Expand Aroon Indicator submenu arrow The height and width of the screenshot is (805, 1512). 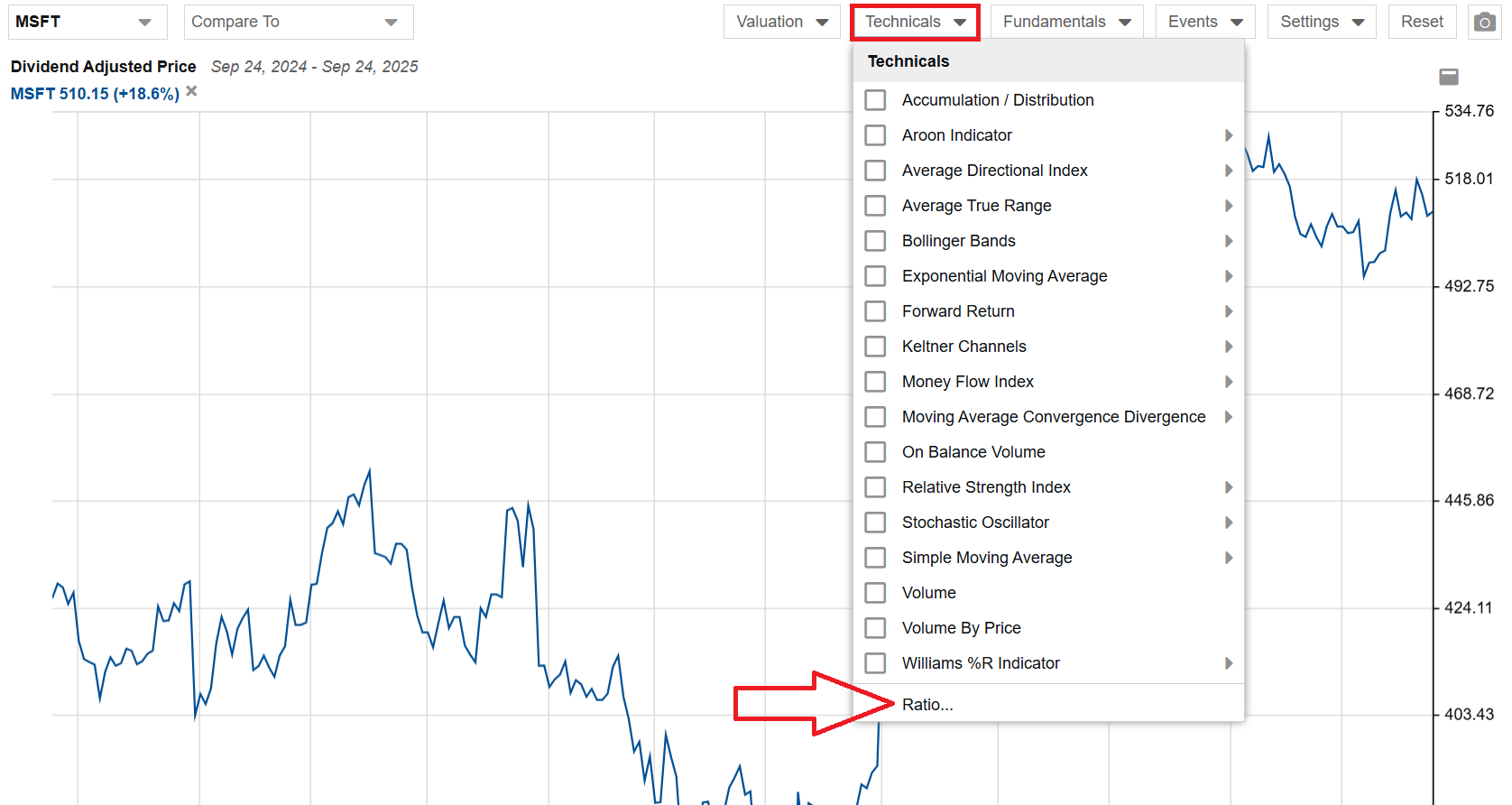1228,135
